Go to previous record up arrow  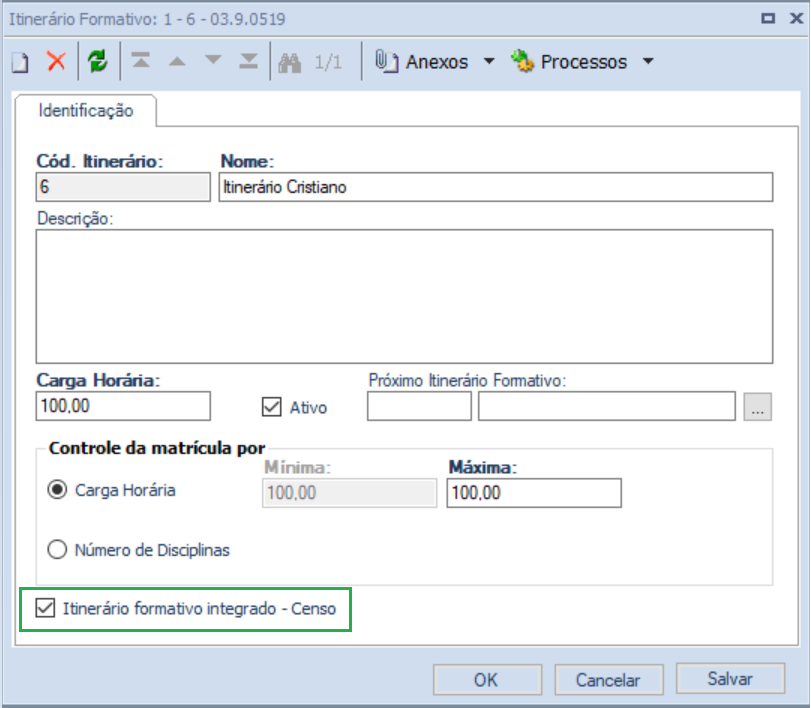click(x=177, y=62)
